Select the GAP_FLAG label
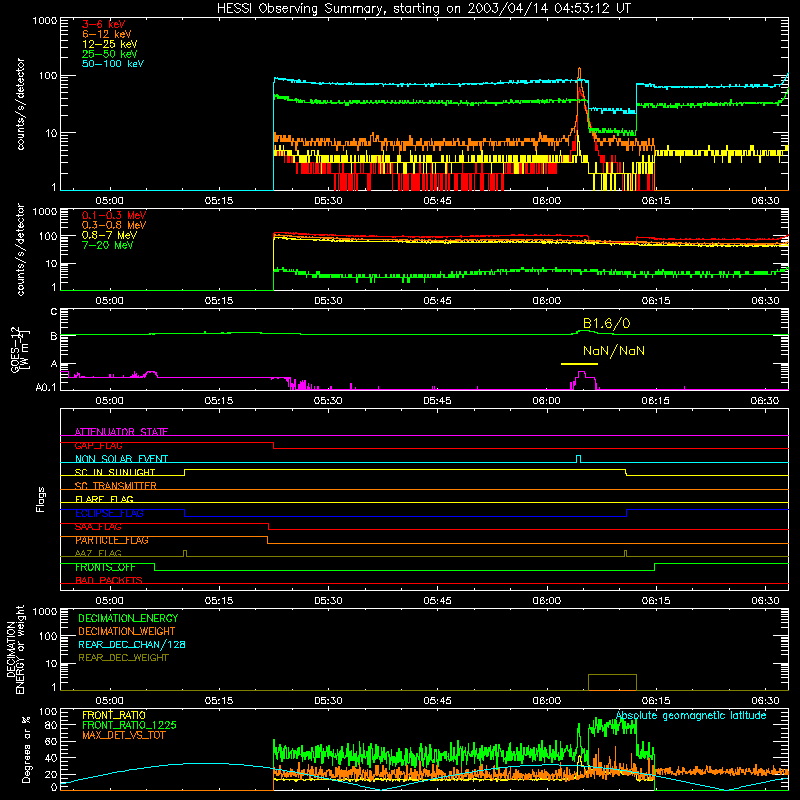 98,445
